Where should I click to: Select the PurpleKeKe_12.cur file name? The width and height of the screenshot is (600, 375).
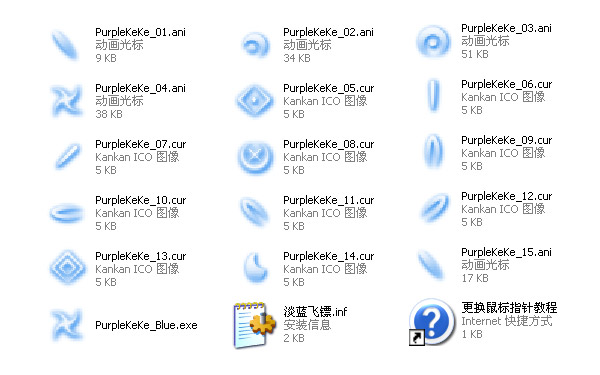coord(506,196)
